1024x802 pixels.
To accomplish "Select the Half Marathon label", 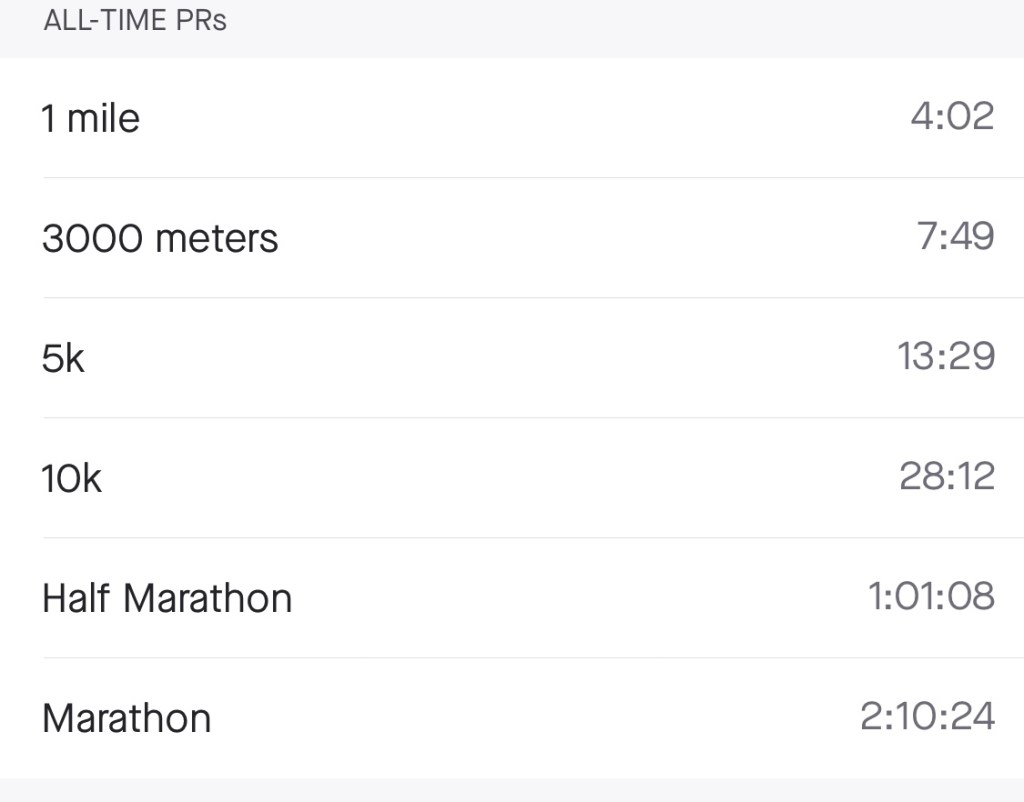I will (x=167, y=598).
